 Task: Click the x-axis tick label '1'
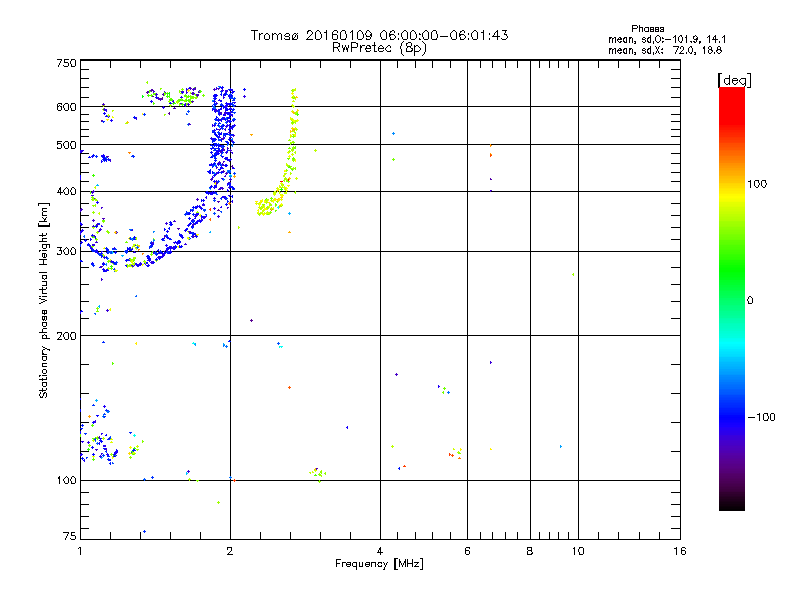[x=80, y=551]
